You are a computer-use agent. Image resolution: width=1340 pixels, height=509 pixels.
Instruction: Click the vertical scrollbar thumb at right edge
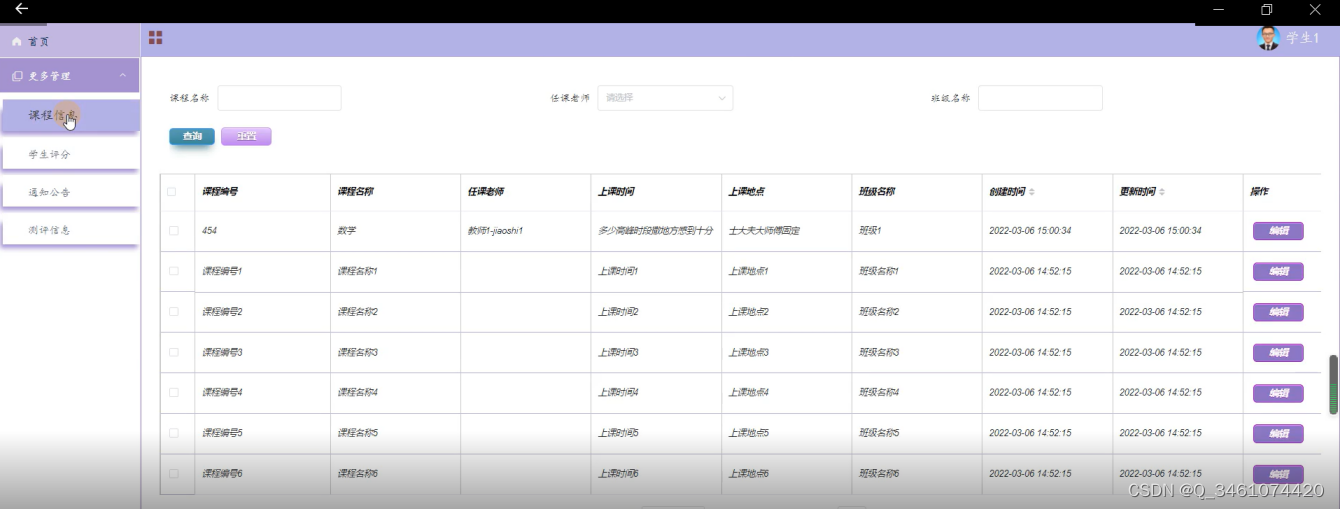point(1333,385)
